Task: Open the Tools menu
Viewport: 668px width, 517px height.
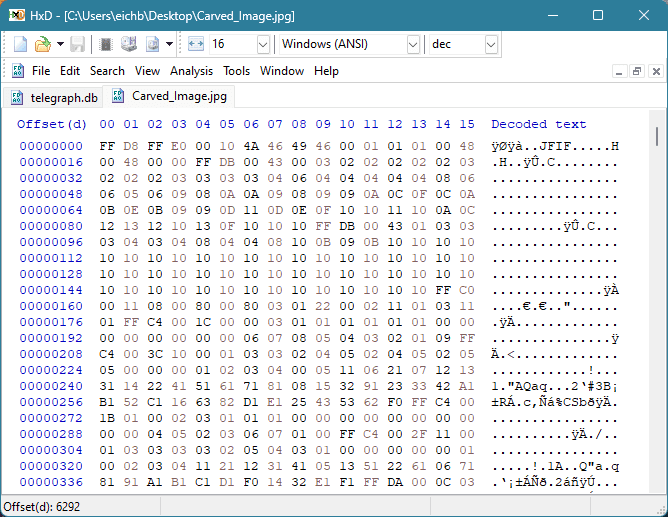Action: coord(237,71)
